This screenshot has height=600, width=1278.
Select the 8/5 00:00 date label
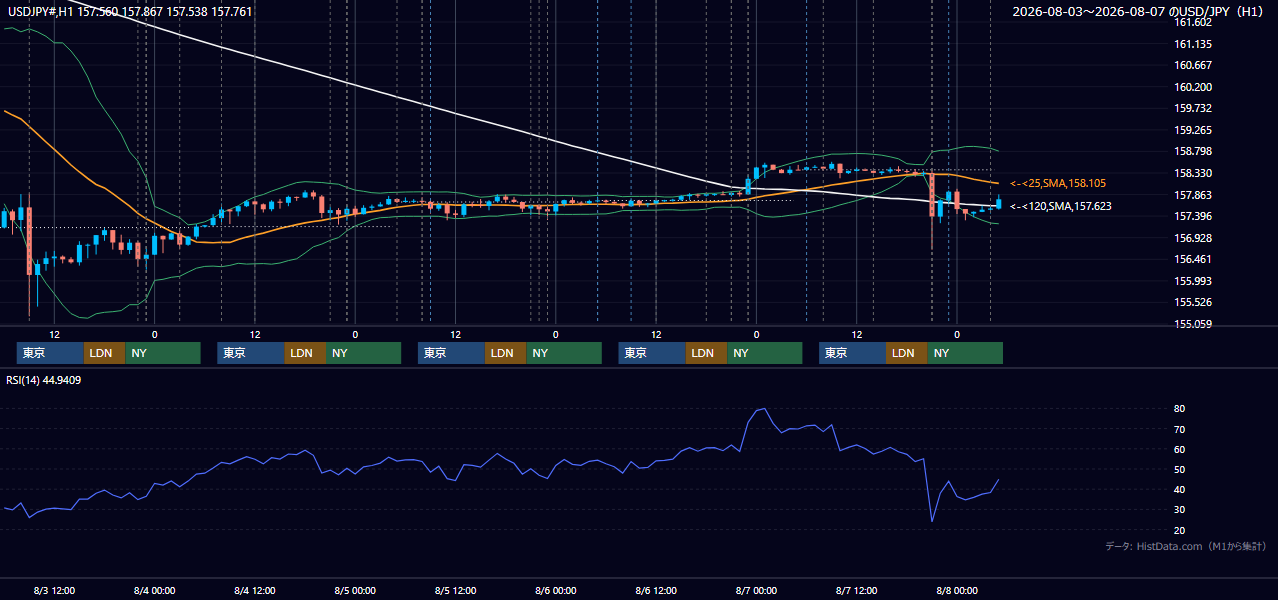355,590
